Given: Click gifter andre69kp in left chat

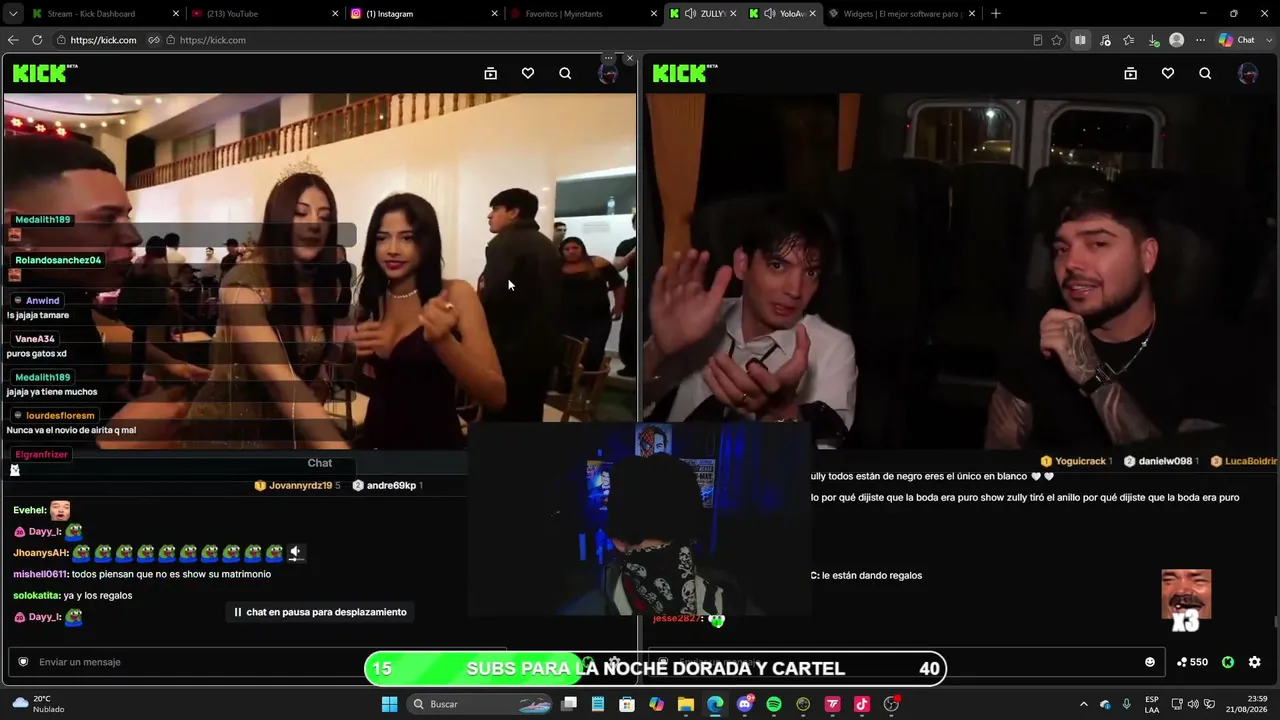Looking at the screenshot, I should [391, 485].
